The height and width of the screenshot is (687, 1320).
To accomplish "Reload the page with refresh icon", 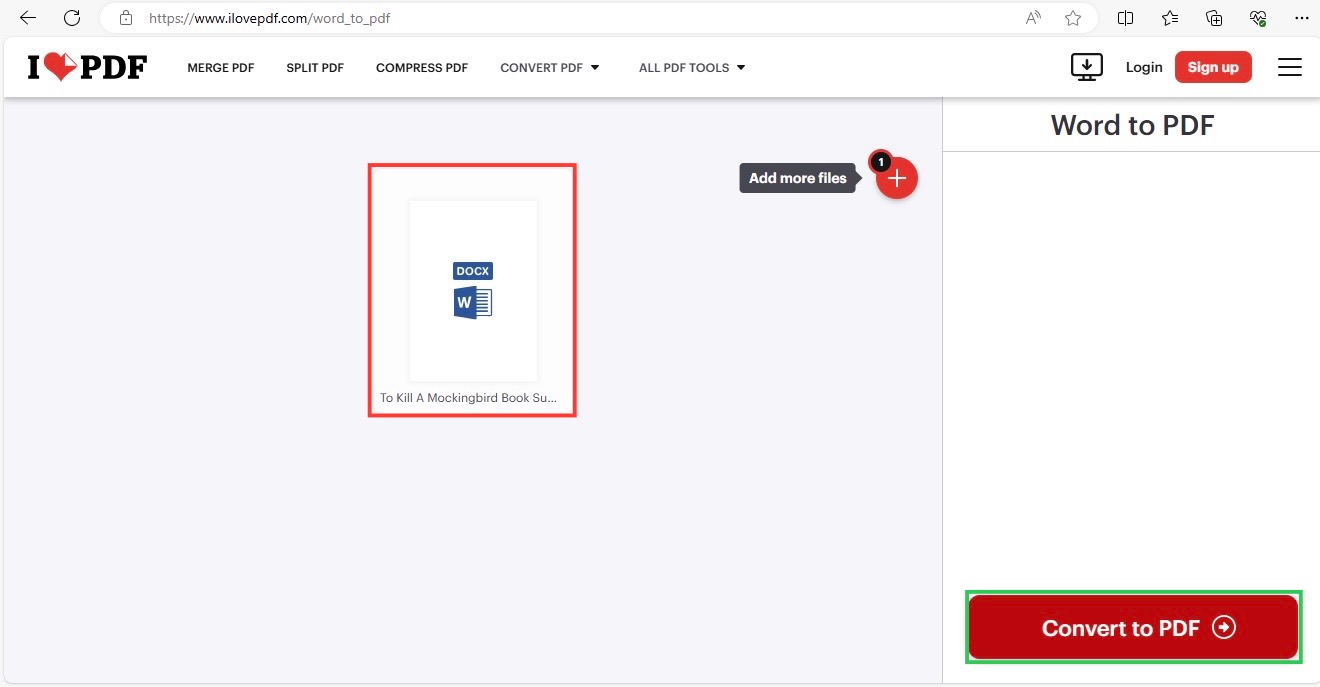I will click(x=72, y=18).
